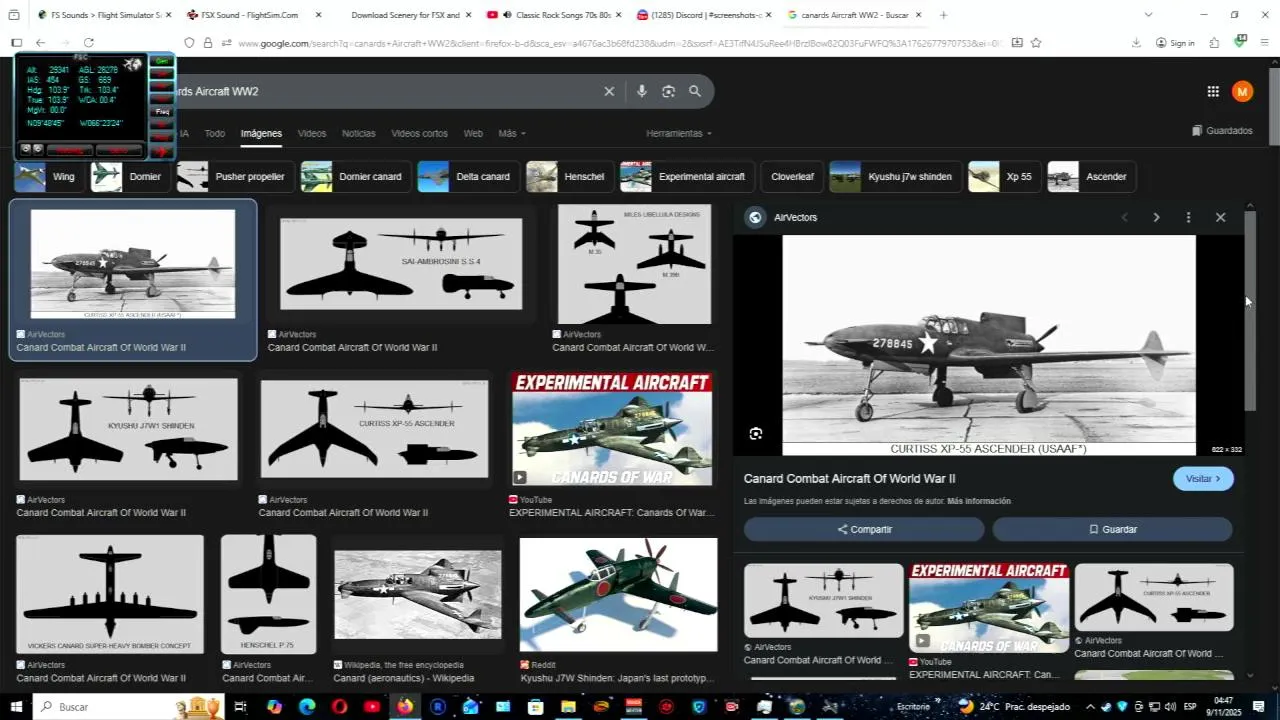Sign in to Firefox account
Viewport: 1280px width, 720px height.
point(1175,43)
